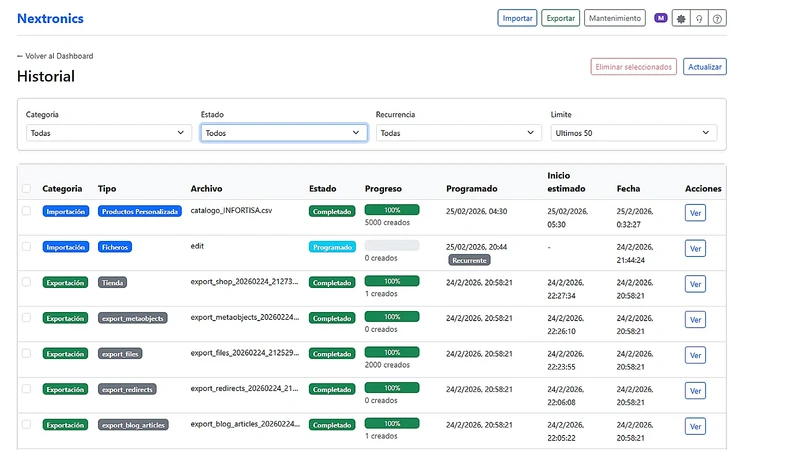This screenshot has width=800, height=450.
Task: Open the Exportar section
Action: click(560, 18)
